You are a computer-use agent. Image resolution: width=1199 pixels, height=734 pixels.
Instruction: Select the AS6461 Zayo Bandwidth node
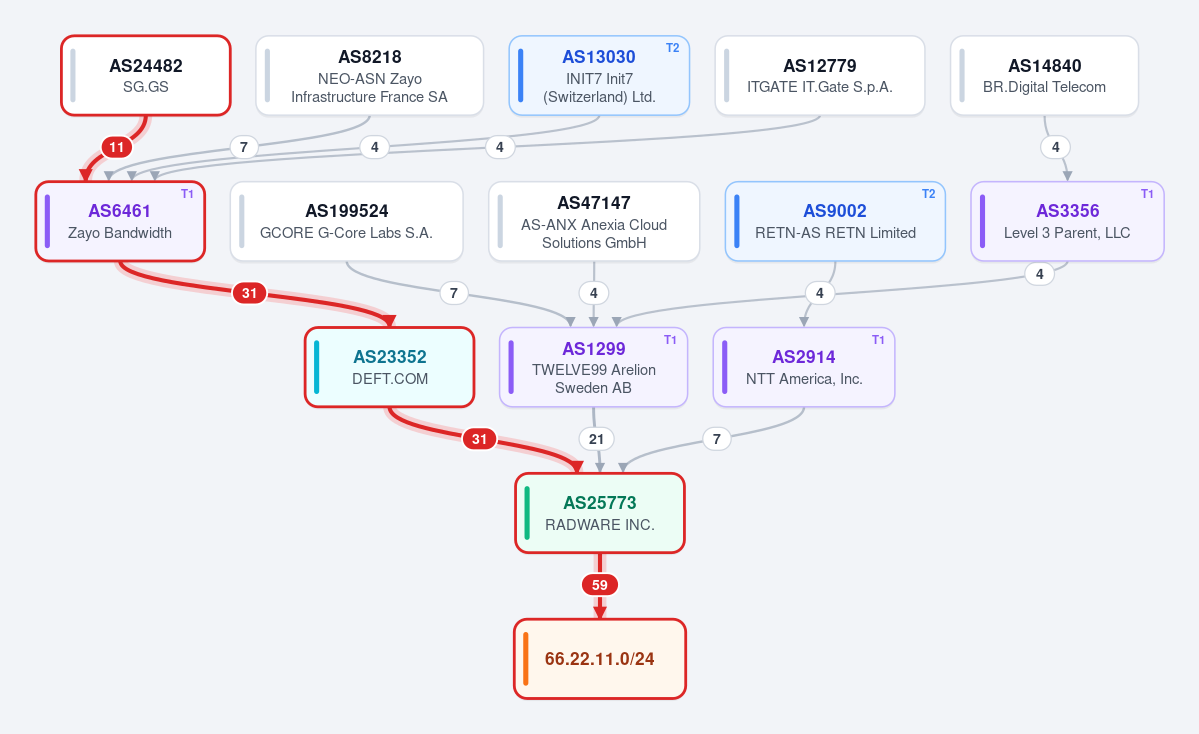coord(120,222)
